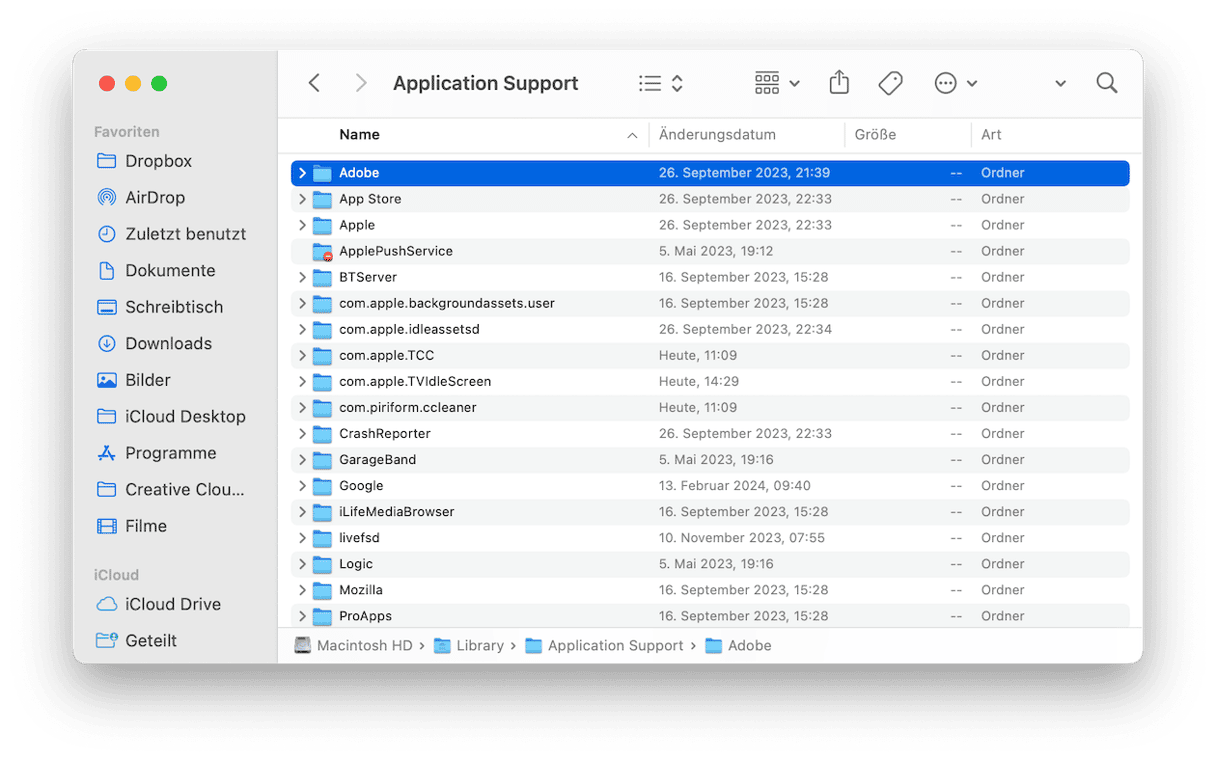Viewport: 1216px width, 760px height.
Task: Click the iCloud Drive cloud icon
Action: click(x=106, y=604)
